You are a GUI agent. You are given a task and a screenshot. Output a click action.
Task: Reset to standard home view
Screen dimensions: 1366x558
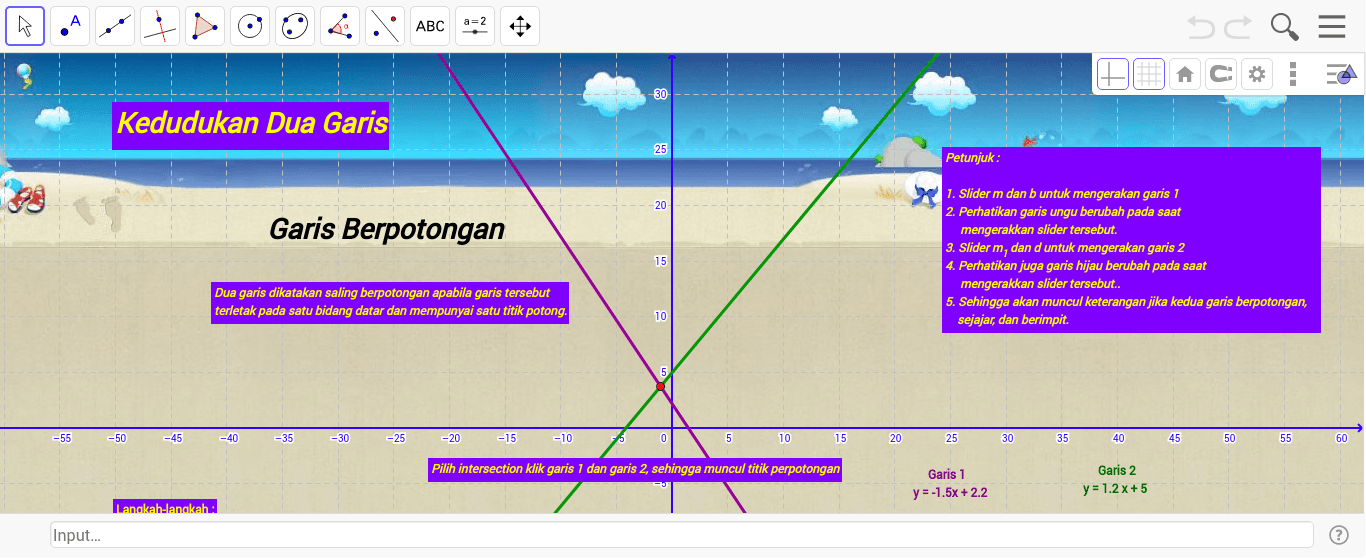pos(1185,74)
